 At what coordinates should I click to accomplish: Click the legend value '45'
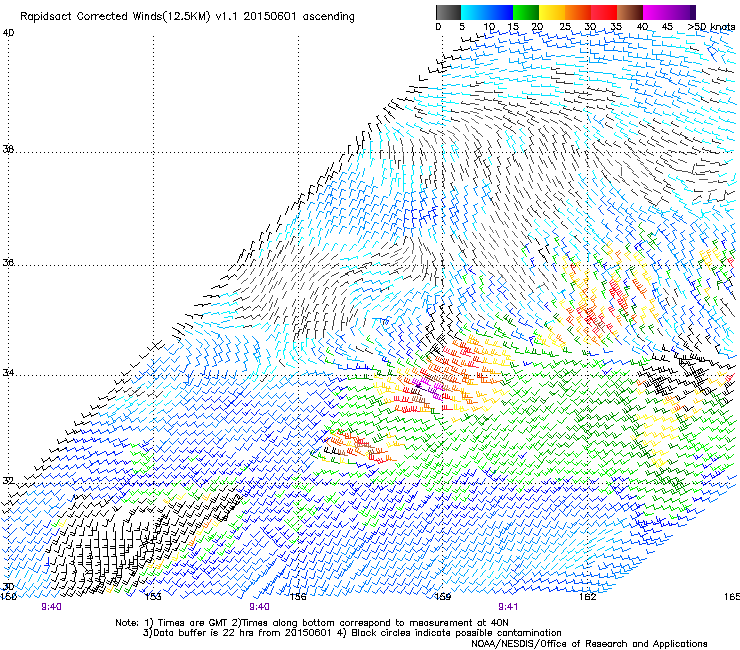[667, 27]
